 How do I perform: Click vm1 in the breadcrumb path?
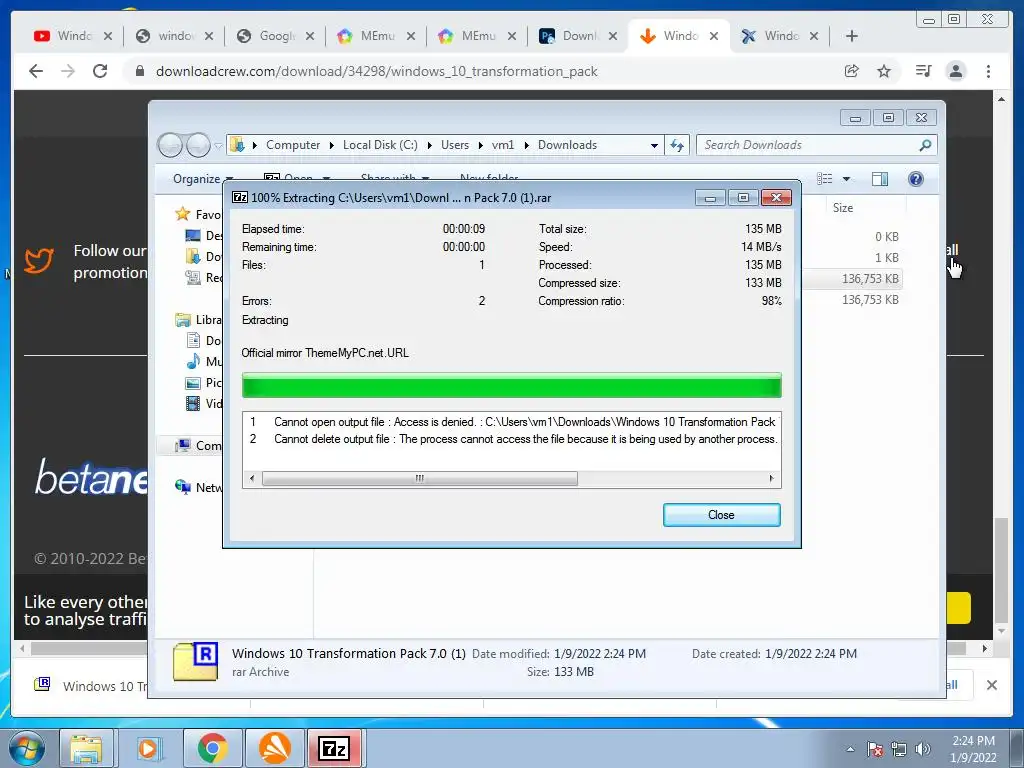tap(503, 145)
